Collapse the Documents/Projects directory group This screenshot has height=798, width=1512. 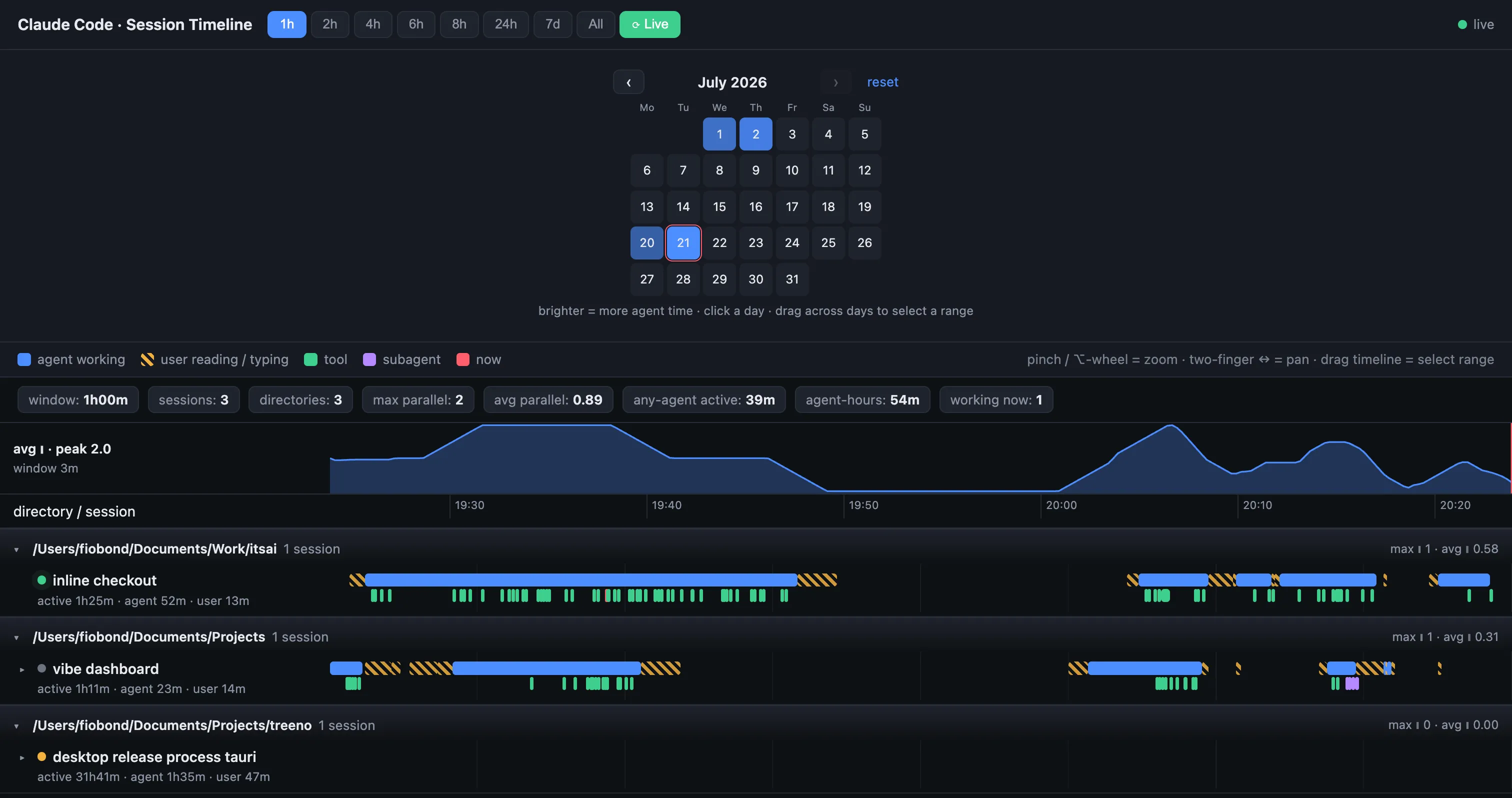pos(16,638)
